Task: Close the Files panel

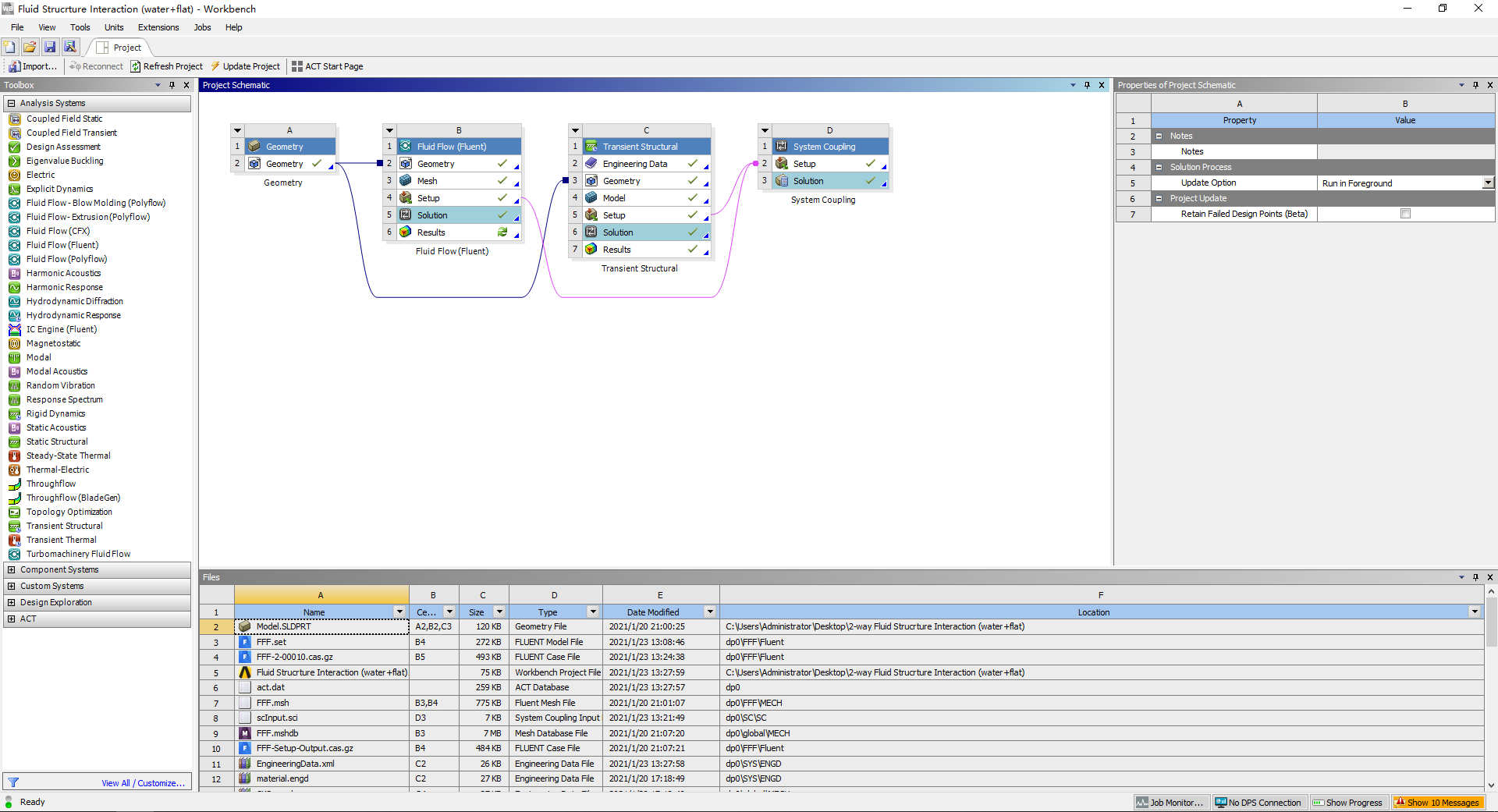Action: click(1490, 577)
